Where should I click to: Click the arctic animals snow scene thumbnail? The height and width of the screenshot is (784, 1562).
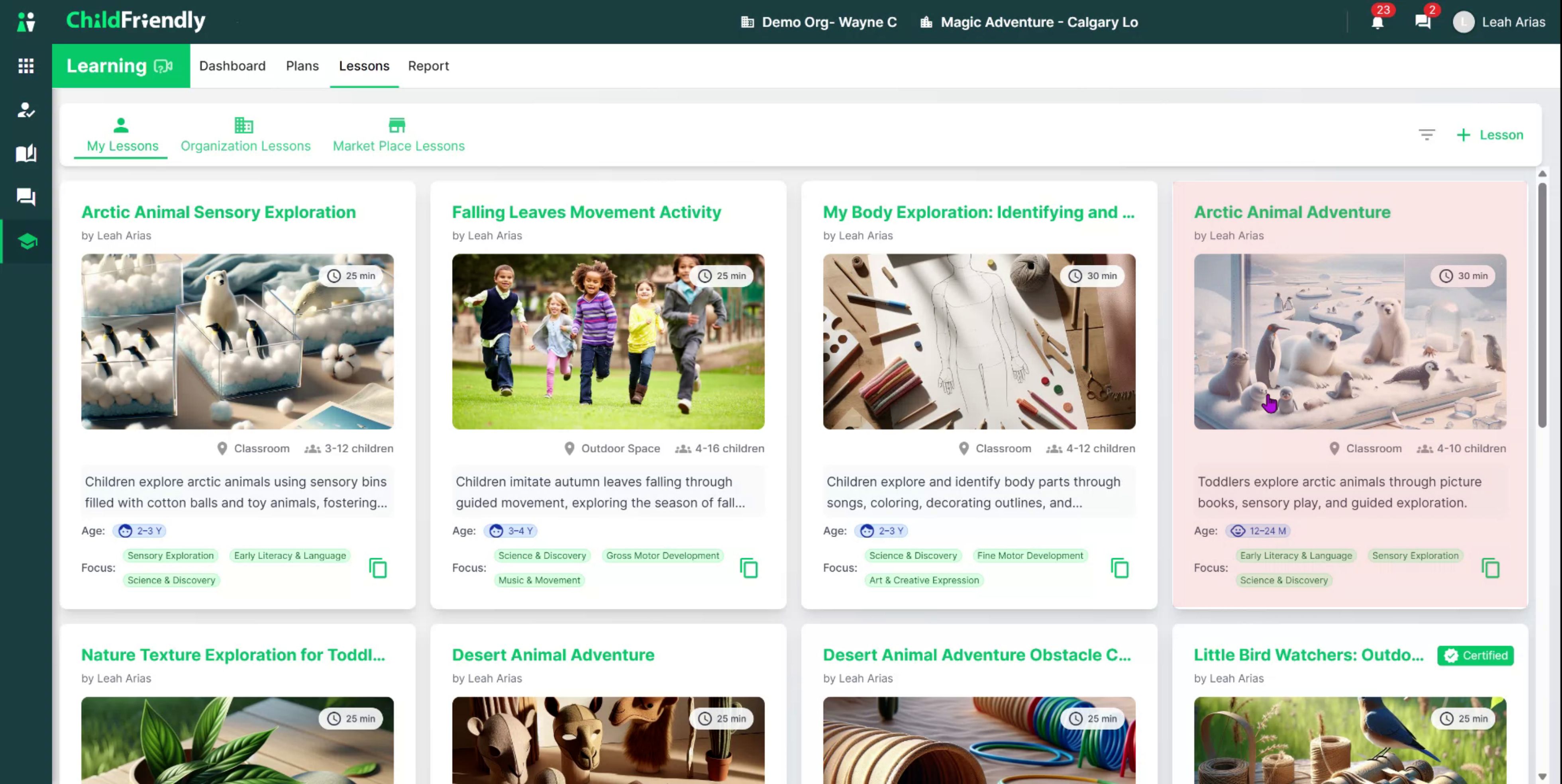(1350, 341)
